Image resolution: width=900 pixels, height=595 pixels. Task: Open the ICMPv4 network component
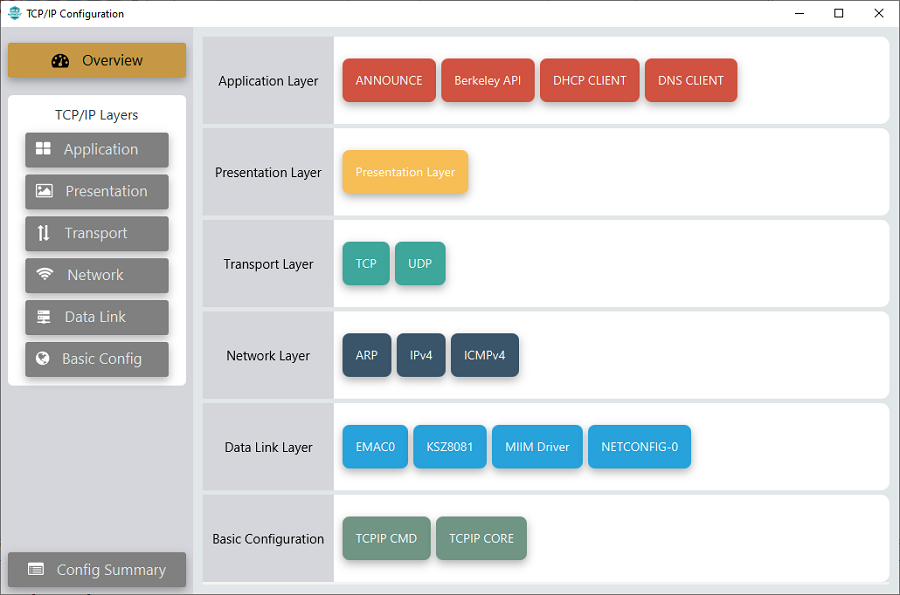tap(485, 356)
